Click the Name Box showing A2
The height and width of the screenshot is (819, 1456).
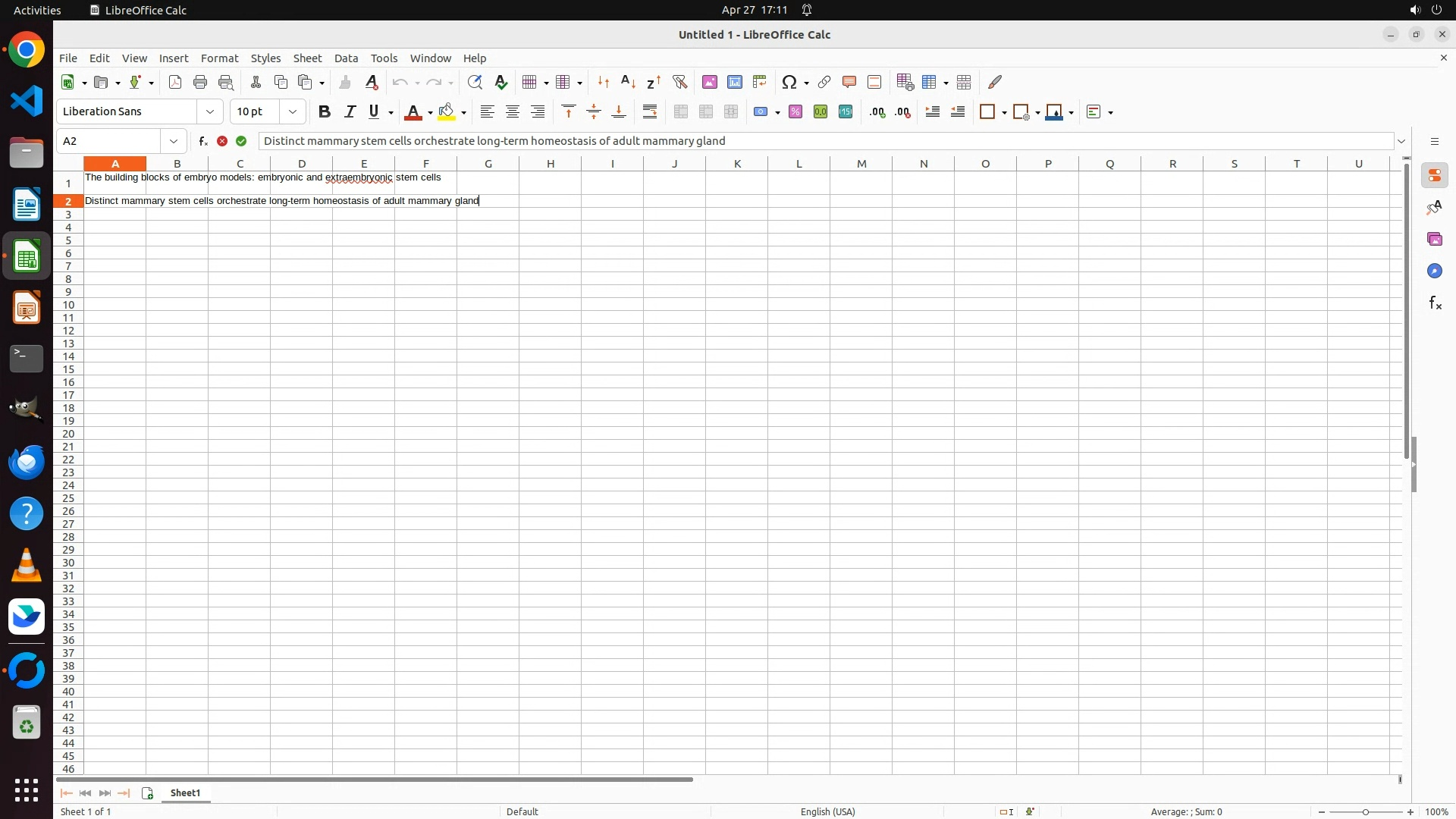pos(109,141)
